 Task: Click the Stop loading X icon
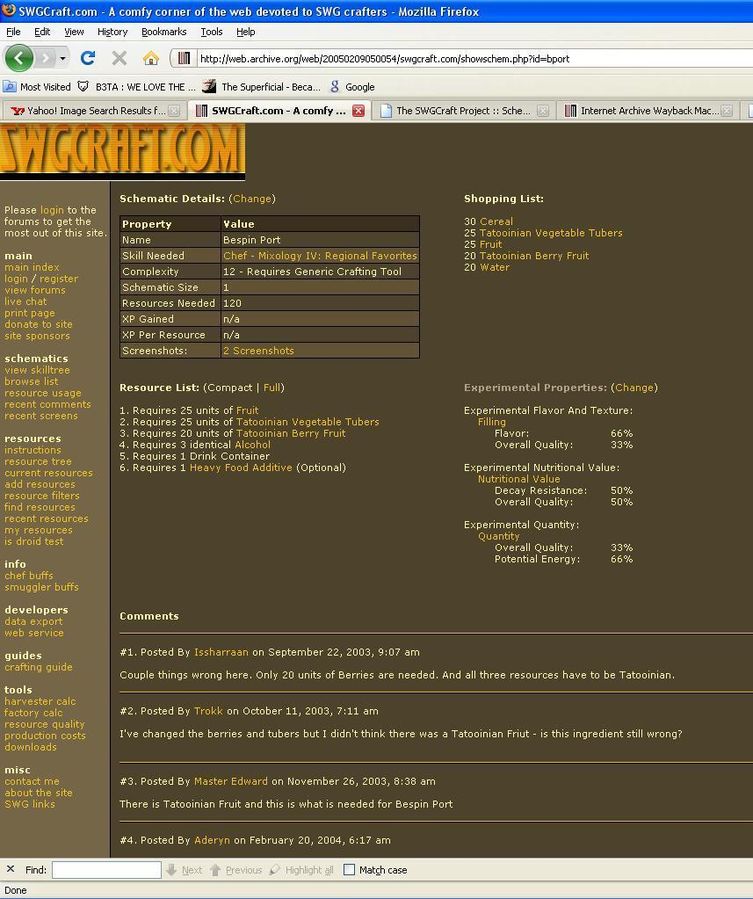(x=119, y=58)
